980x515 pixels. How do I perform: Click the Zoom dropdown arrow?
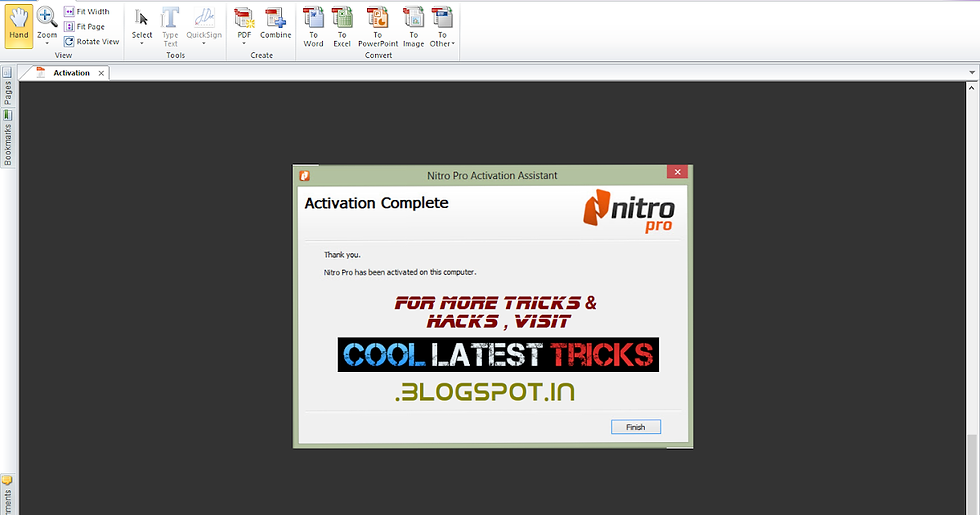47,43
